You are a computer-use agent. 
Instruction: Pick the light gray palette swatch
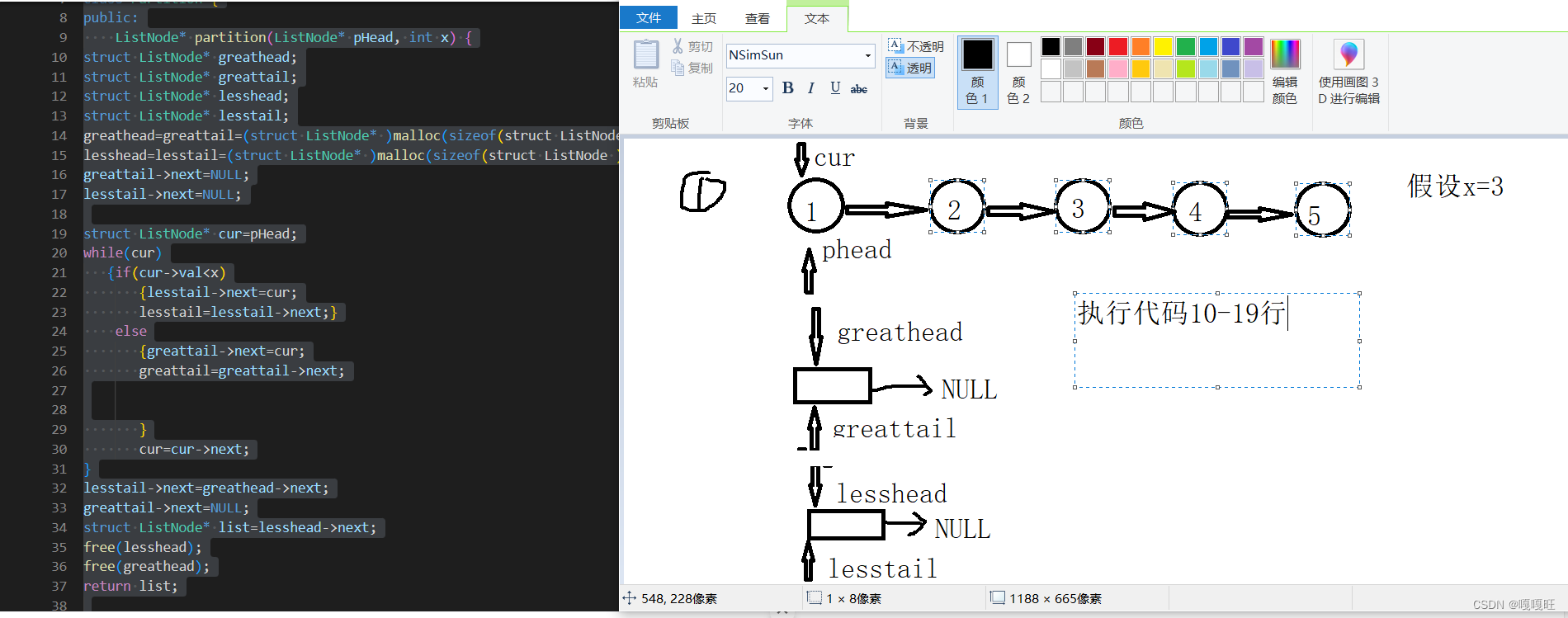[x=1073, y=68]
